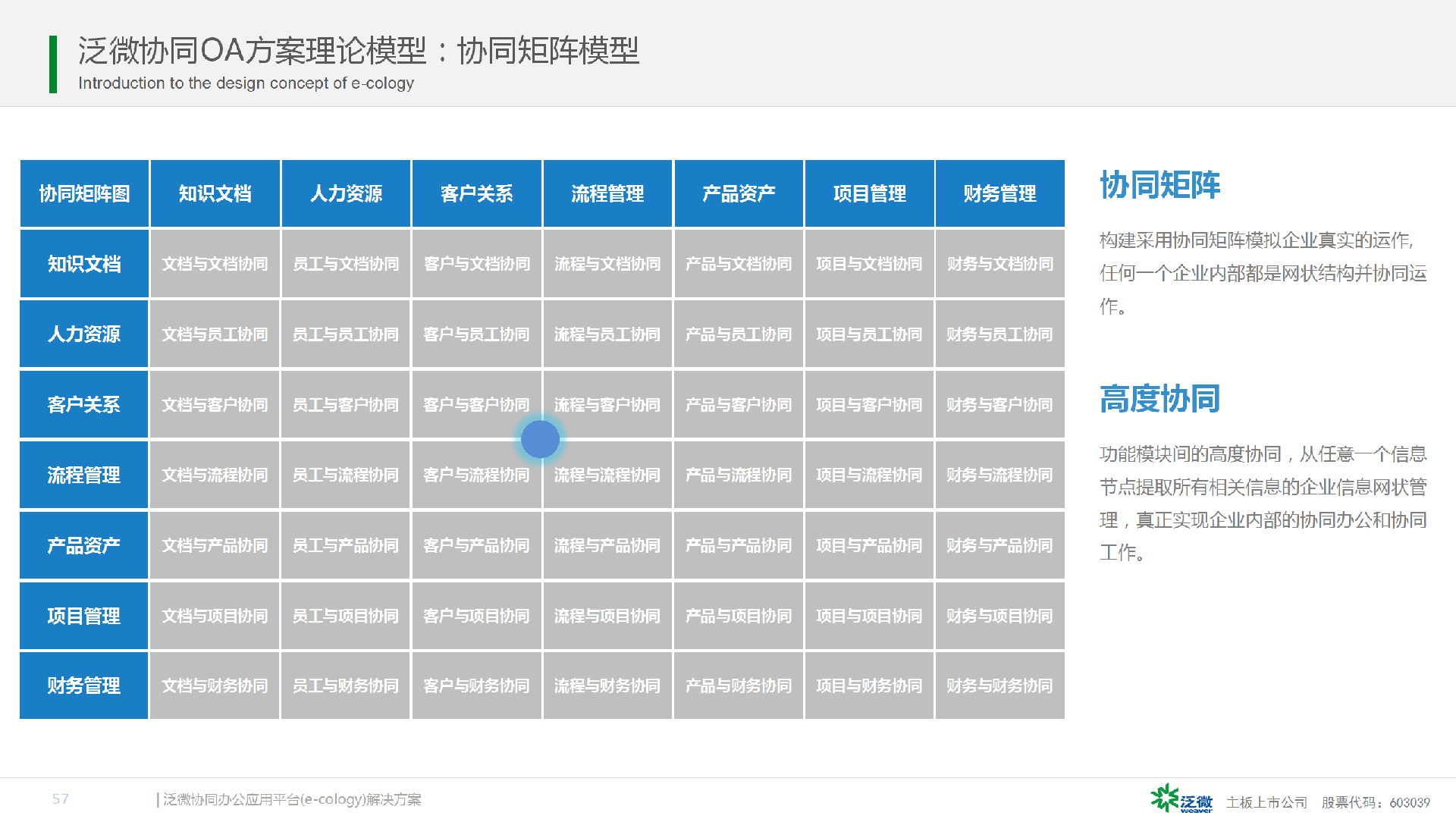Click the 财务与产品协同 cell
The height and width of the screenshot is (819, 1456).
[1000, 545]
